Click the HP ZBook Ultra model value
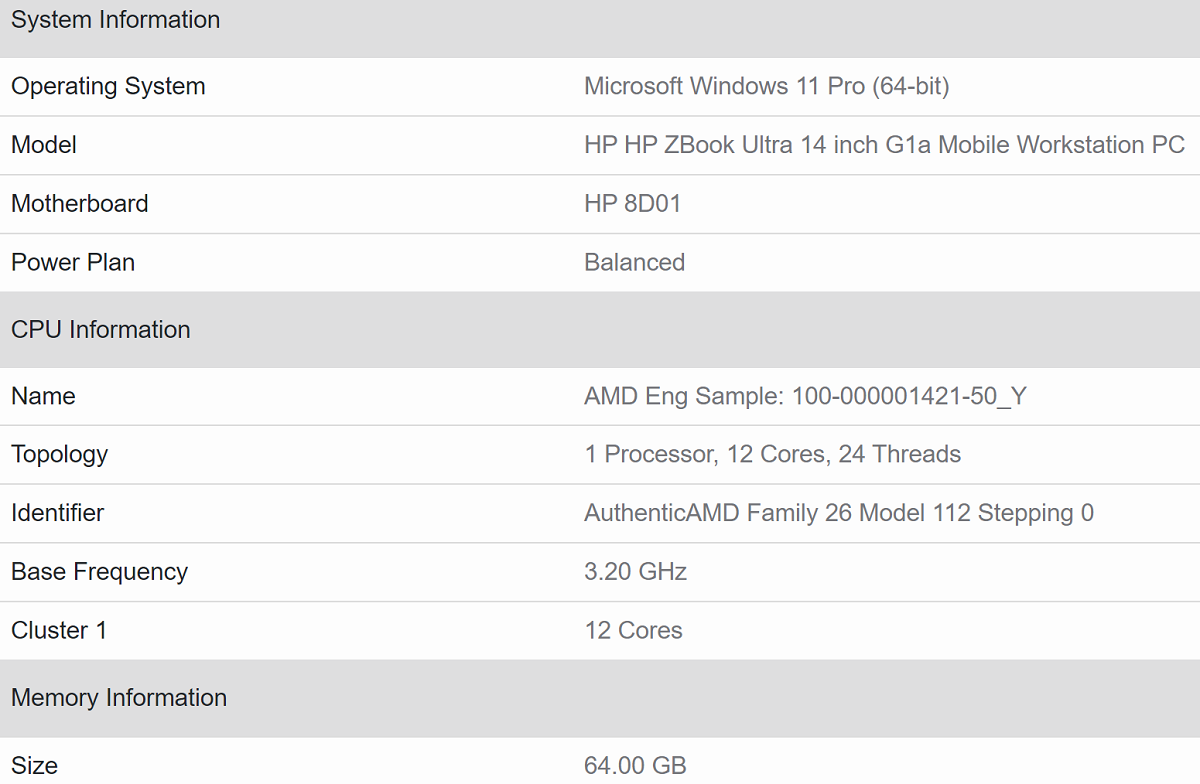The image size is (1200, 784). pos(884,145)
